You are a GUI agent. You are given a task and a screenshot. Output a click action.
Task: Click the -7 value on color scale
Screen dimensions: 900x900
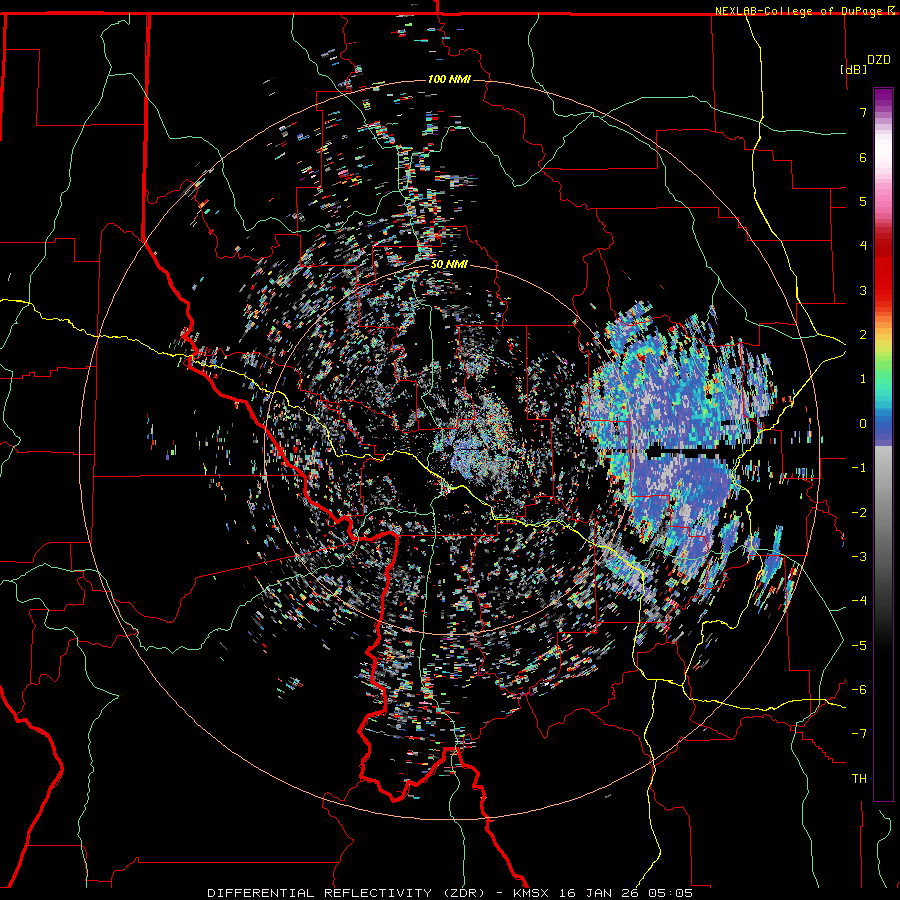859,734
